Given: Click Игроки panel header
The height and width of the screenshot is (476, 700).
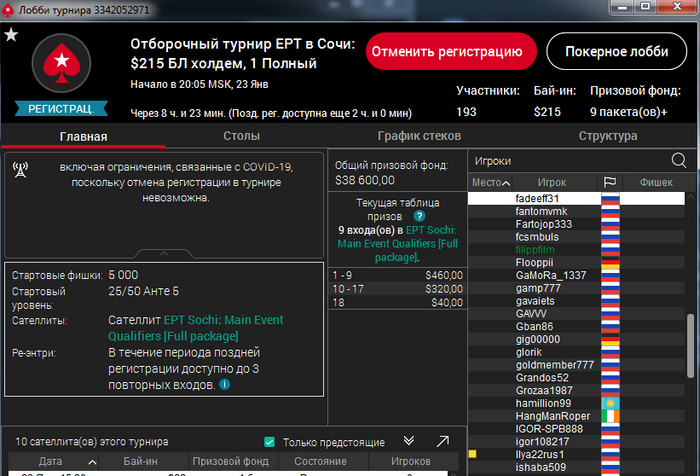Looking at the screenshot, I should (493, 161).
